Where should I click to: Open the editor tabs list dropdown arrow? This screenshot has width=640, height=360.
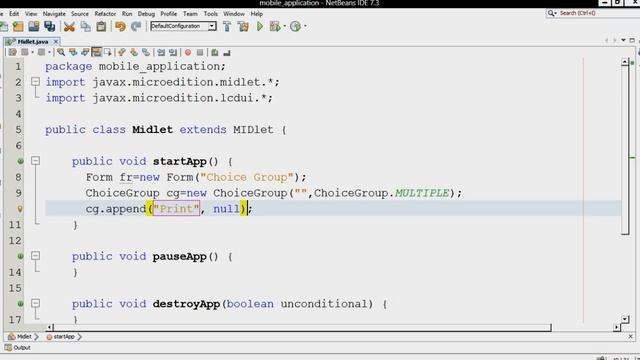coord(623,40)
